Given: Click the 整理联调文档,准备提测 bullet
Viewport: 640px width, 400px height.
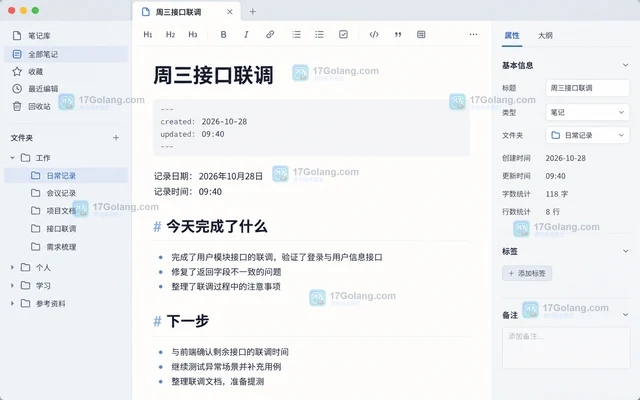Looking at the screenshot, I should pos(218,382).
